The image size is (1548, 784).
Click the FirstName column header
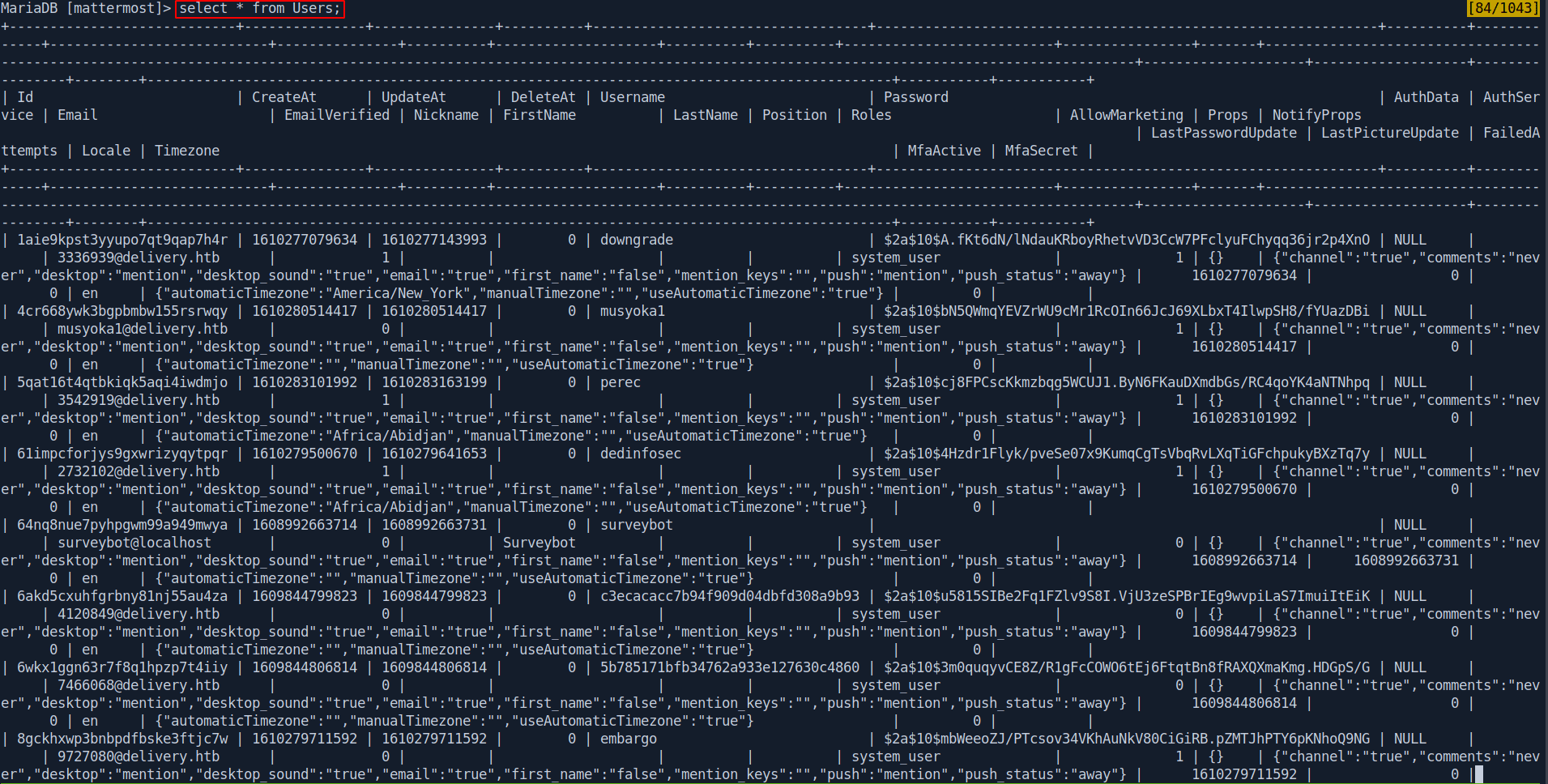click(539, 115)
